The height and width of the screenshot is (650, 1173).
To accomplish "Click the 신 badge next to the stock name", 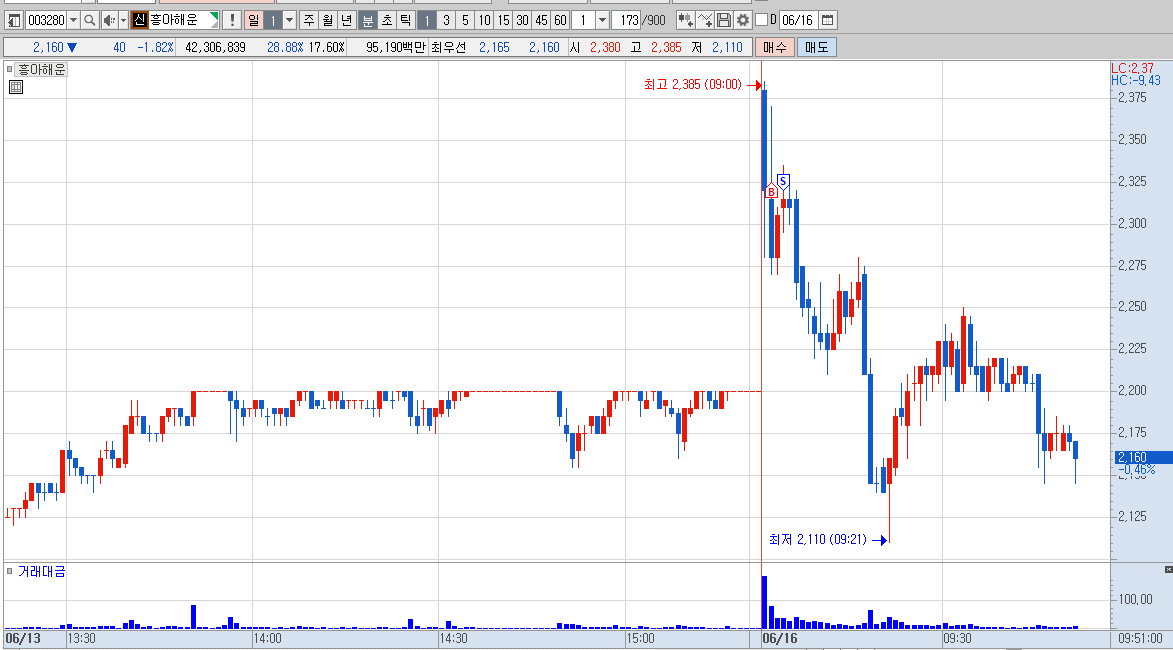I will (139, 20).
